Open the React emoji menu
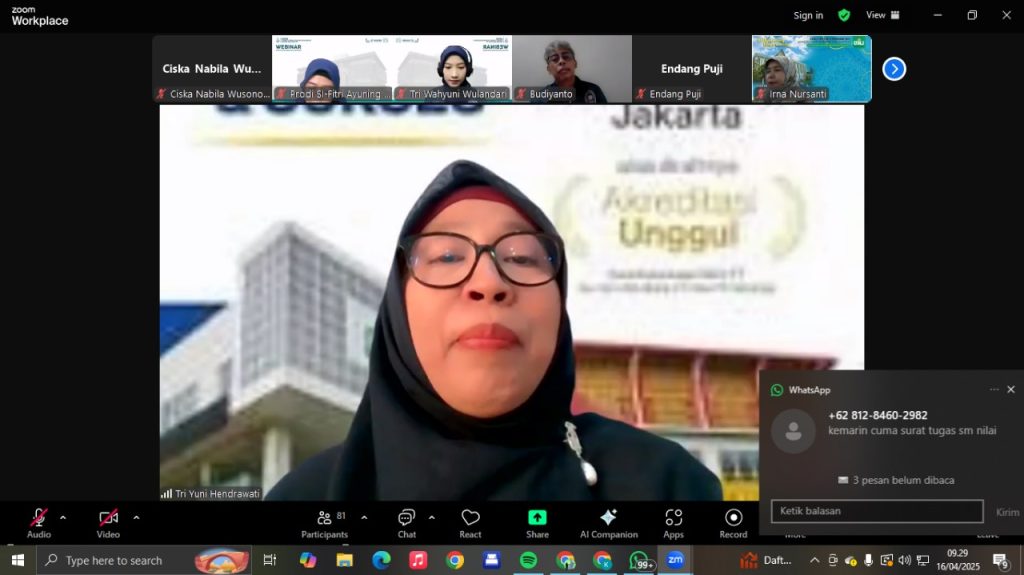The height and width of the screenshot is (575, 1024). click(470, 523)
